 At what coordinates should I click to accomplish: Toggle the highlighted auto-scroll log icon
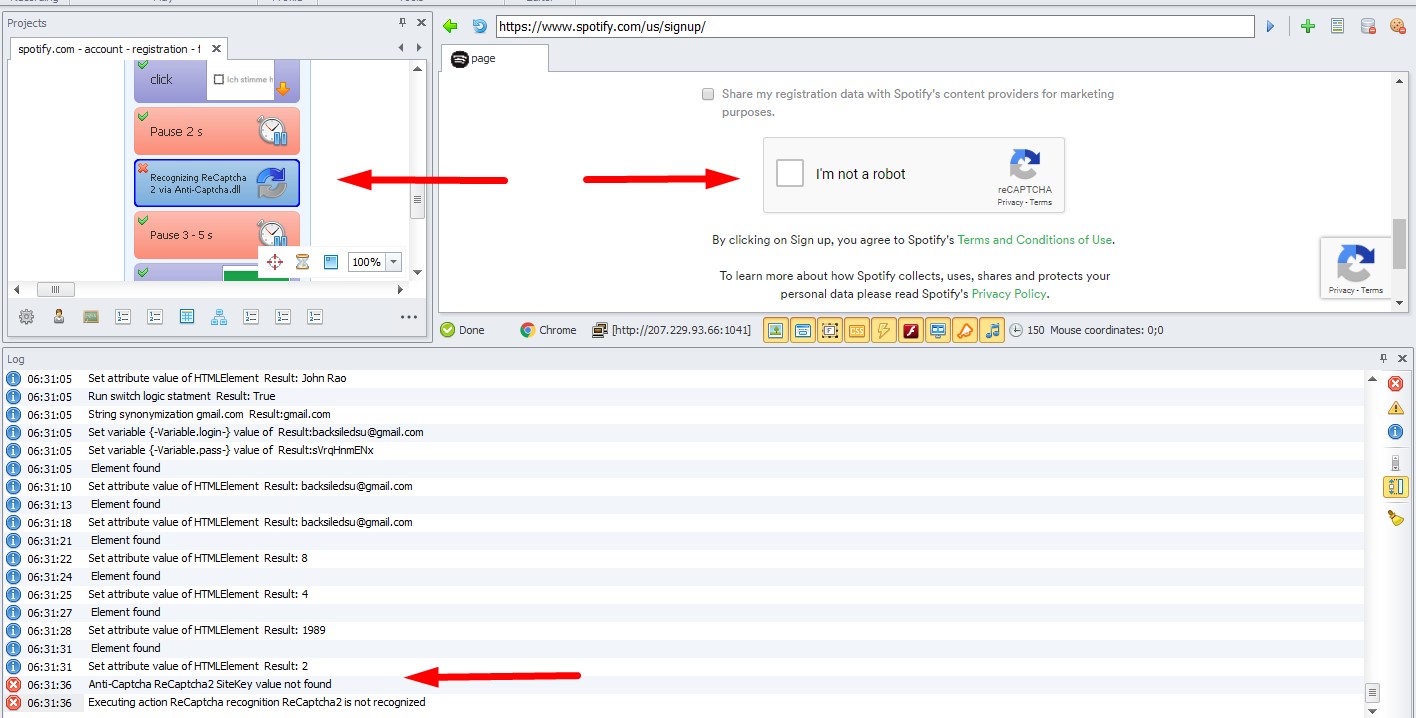[x=1395, y=486]
